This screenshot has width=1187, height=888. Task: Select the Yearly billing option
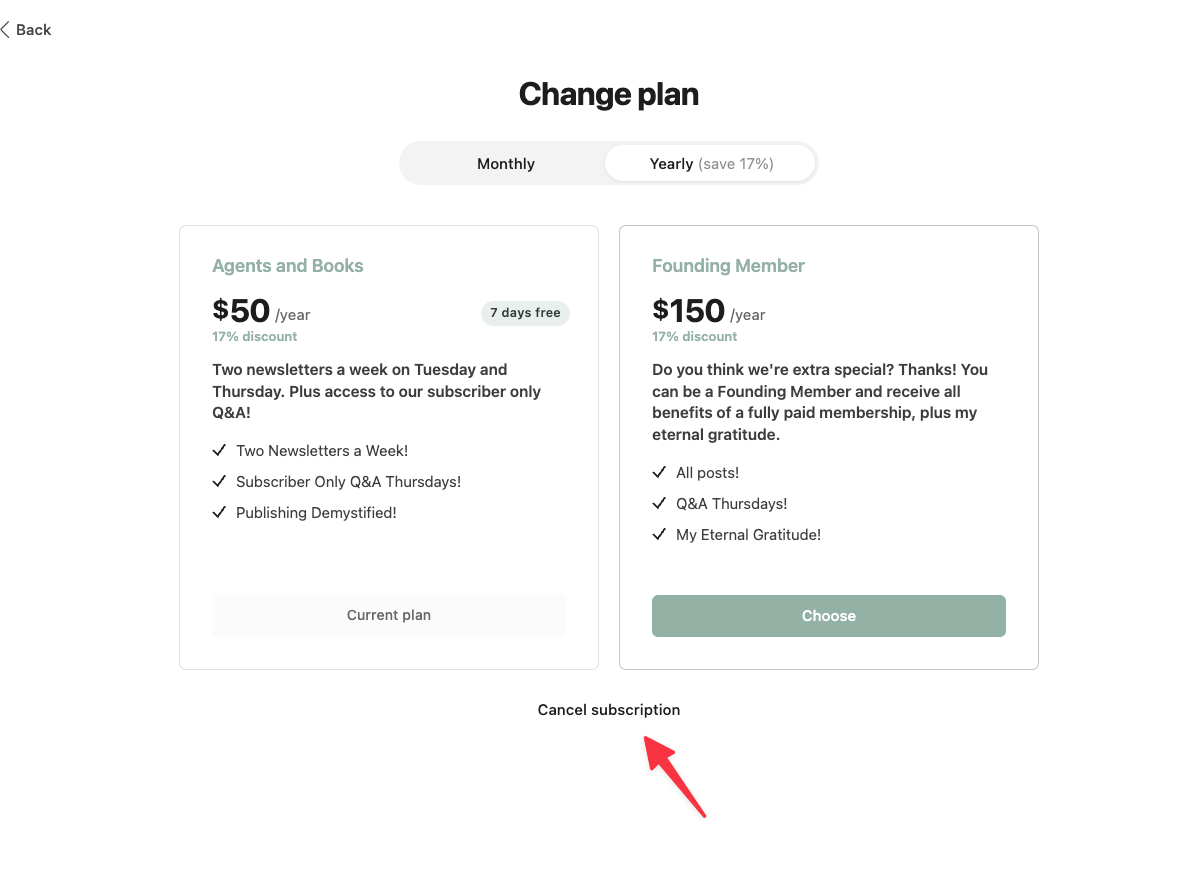711,164
